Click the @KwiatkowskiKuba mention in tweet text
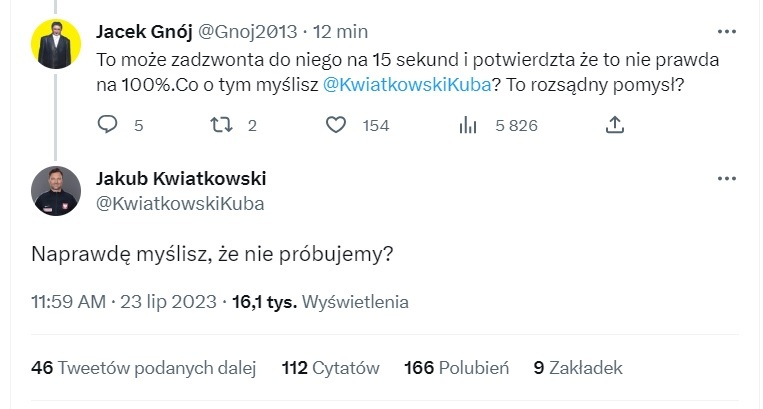 [x=407, y=86]
